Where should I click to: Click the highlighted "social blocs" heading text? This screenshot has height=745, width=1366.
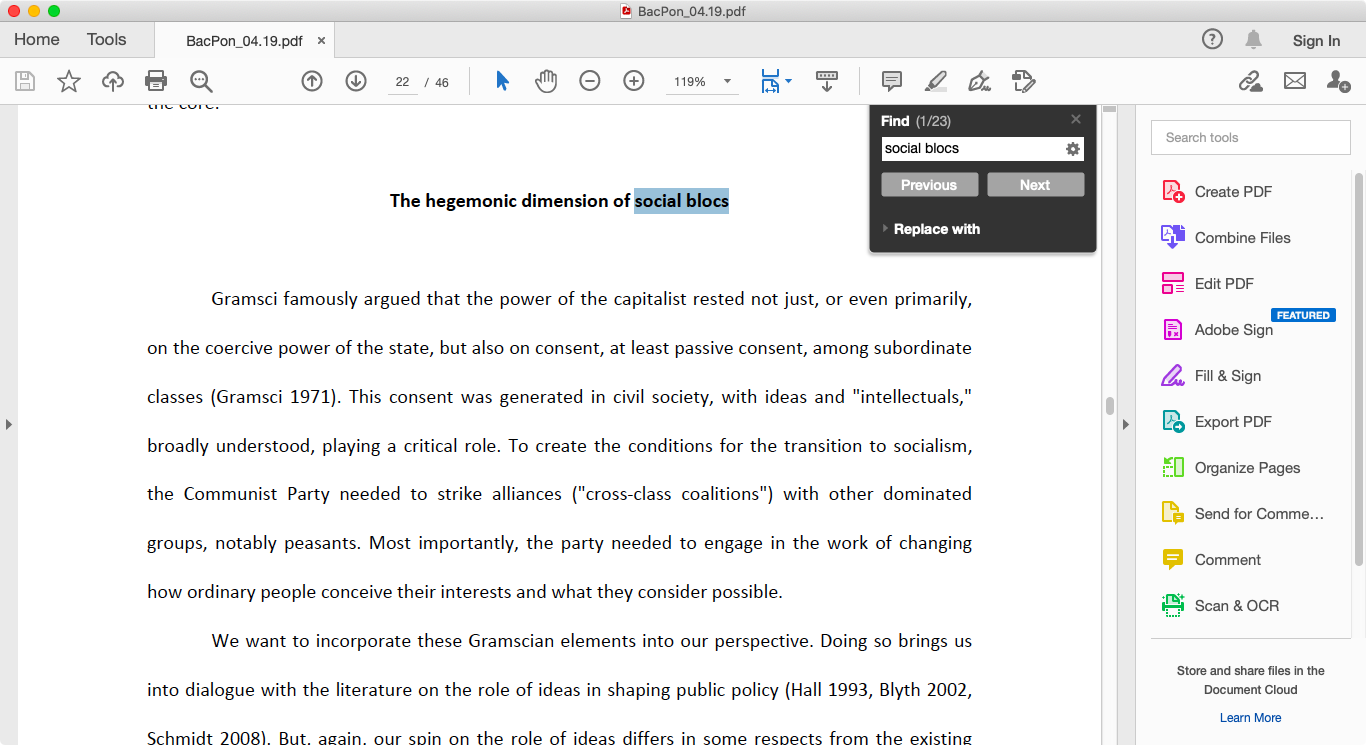(x=682, y=201)
